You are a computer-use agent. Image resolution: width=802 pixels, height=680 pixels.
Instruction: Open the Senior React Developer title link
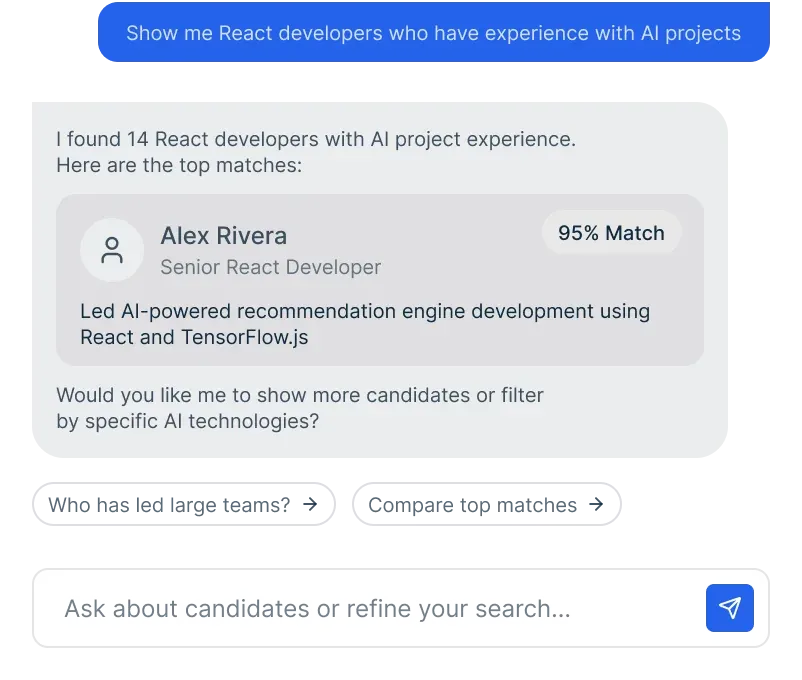point(270,267)
